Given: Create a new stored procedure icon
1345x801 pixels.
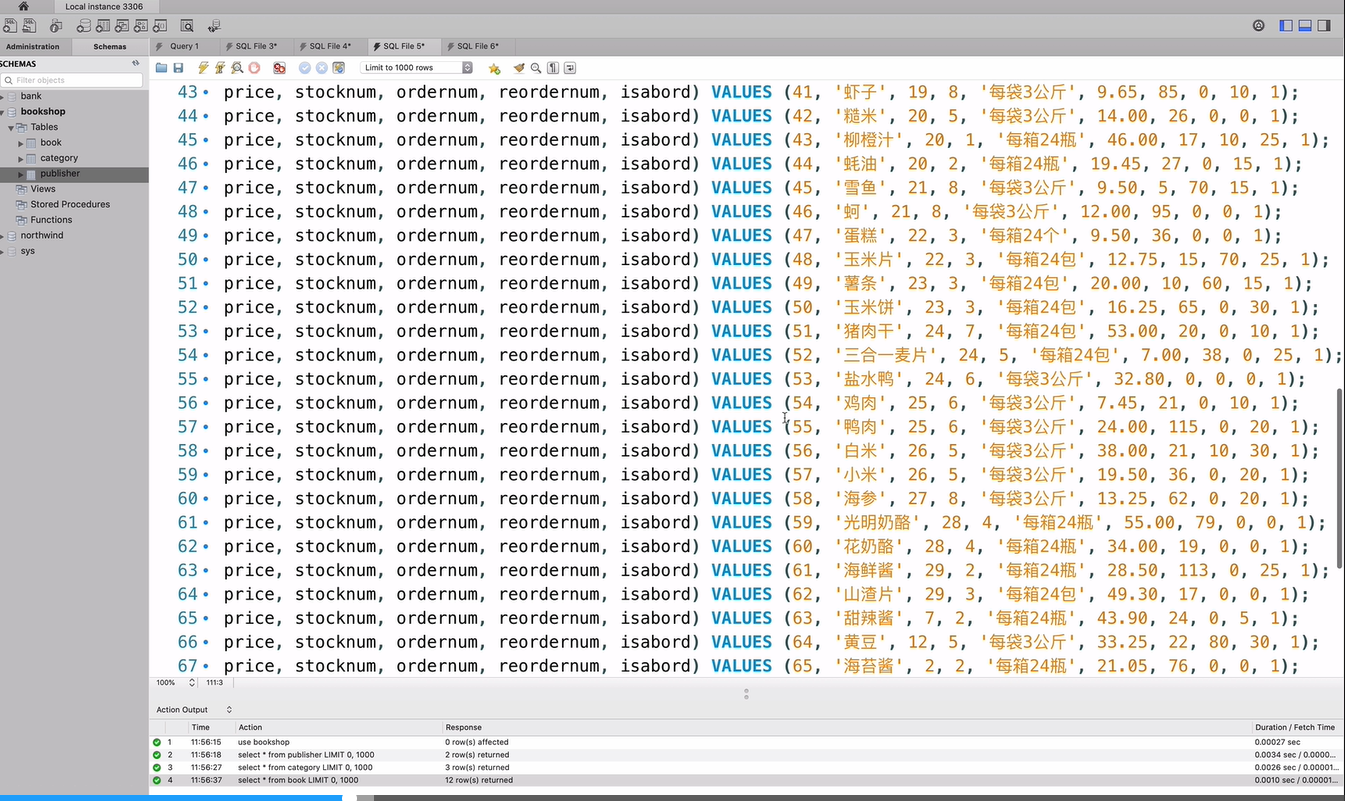Looking at the screenshot, I should tap(141, 25).
